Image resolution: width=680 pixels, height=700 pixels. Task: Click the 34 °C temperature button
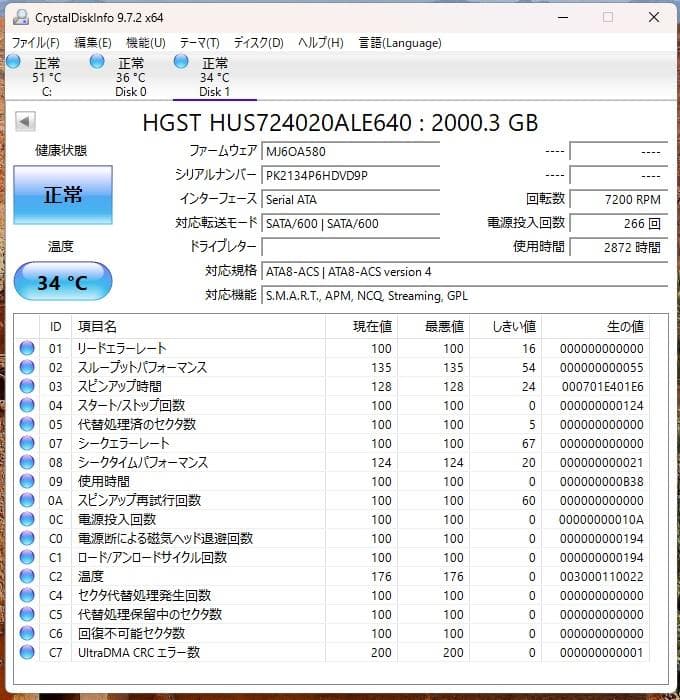pyautogui.click(x=63, y=282)
